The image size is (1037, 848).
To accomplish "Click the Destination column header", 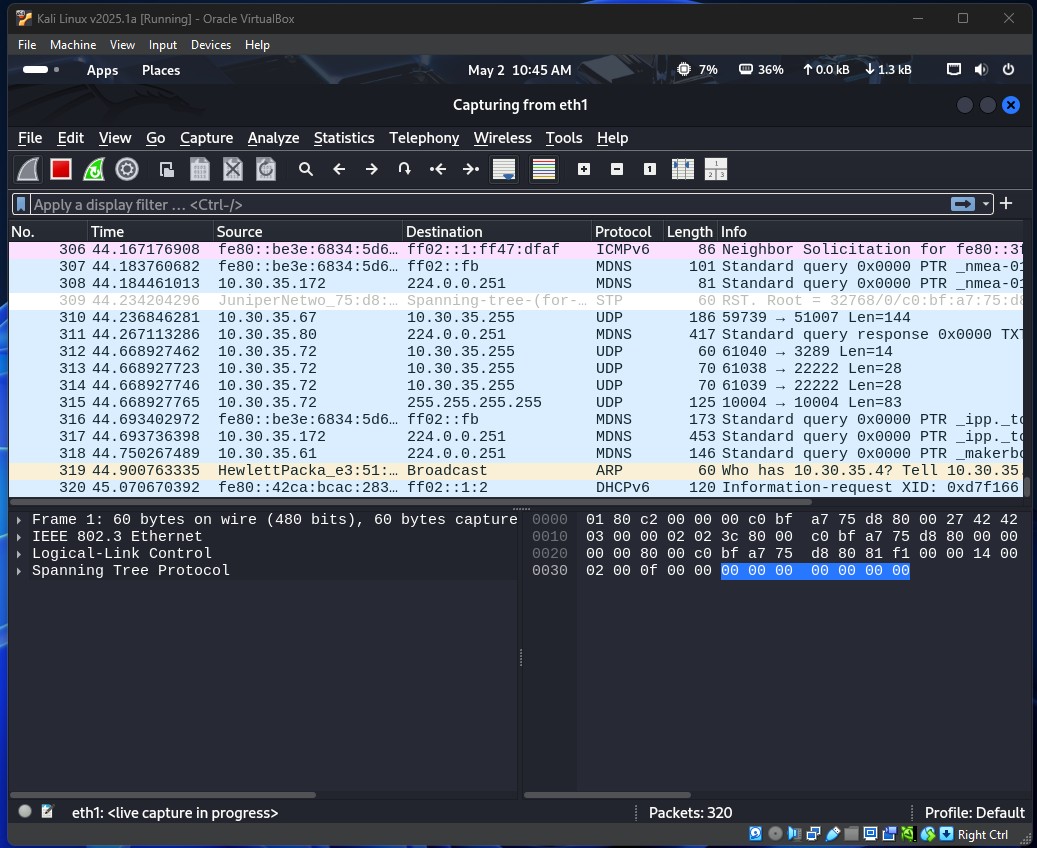I will click(x=497, y=232).
